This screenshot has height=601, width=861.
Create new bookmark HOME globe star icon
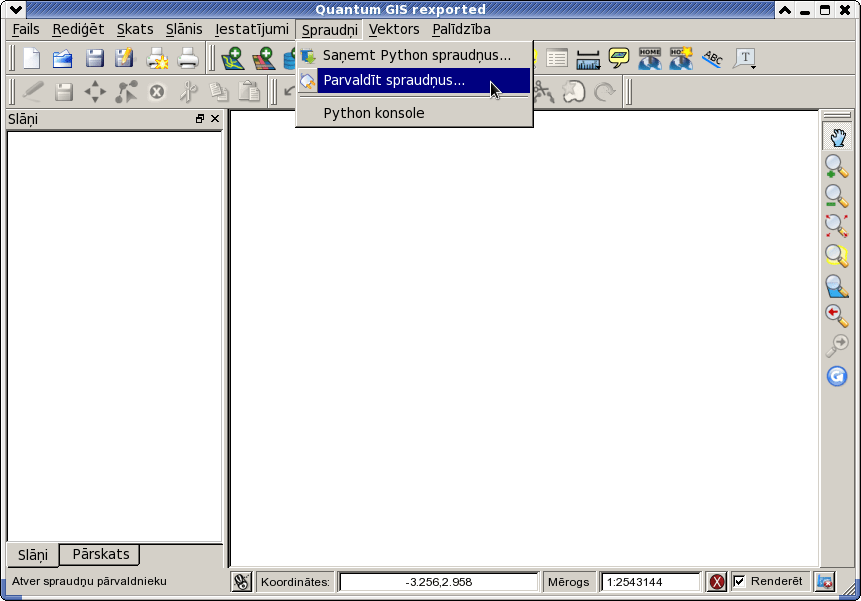point(681,58)
